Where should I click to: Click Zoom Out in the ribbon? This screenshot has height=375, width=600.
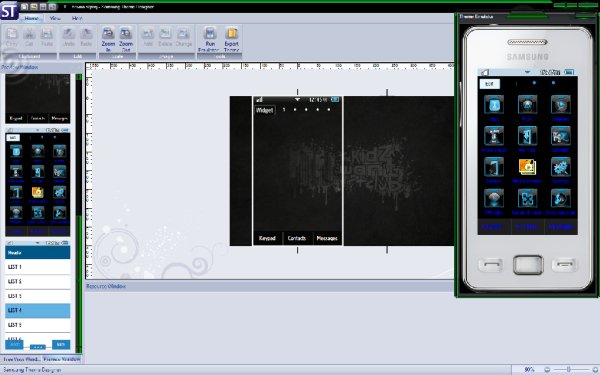[x=126, y=39]
